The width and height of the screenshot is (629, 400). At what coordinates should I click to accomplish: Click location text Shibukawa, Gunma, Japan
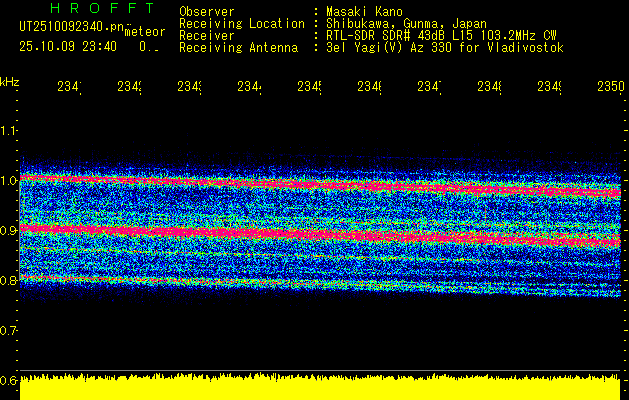coord(406,24)
